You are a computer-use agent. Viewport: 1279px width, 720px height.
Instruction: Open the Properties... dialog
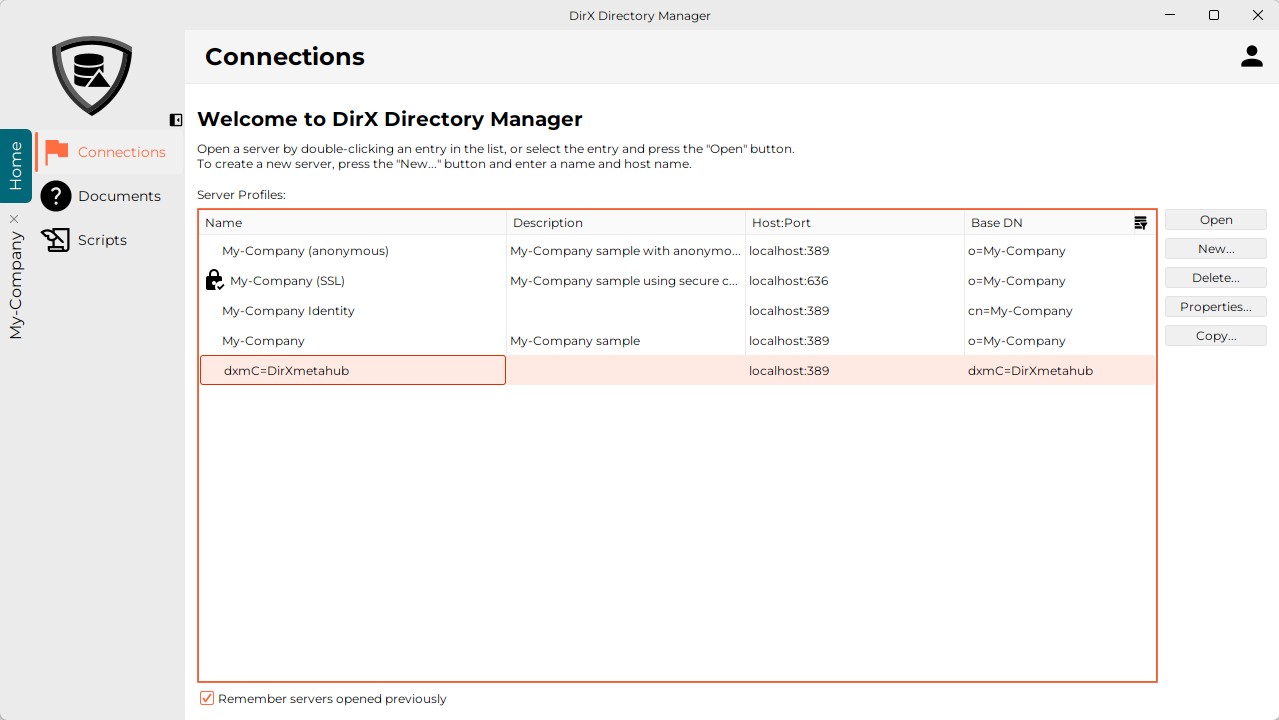[1215, 307]
